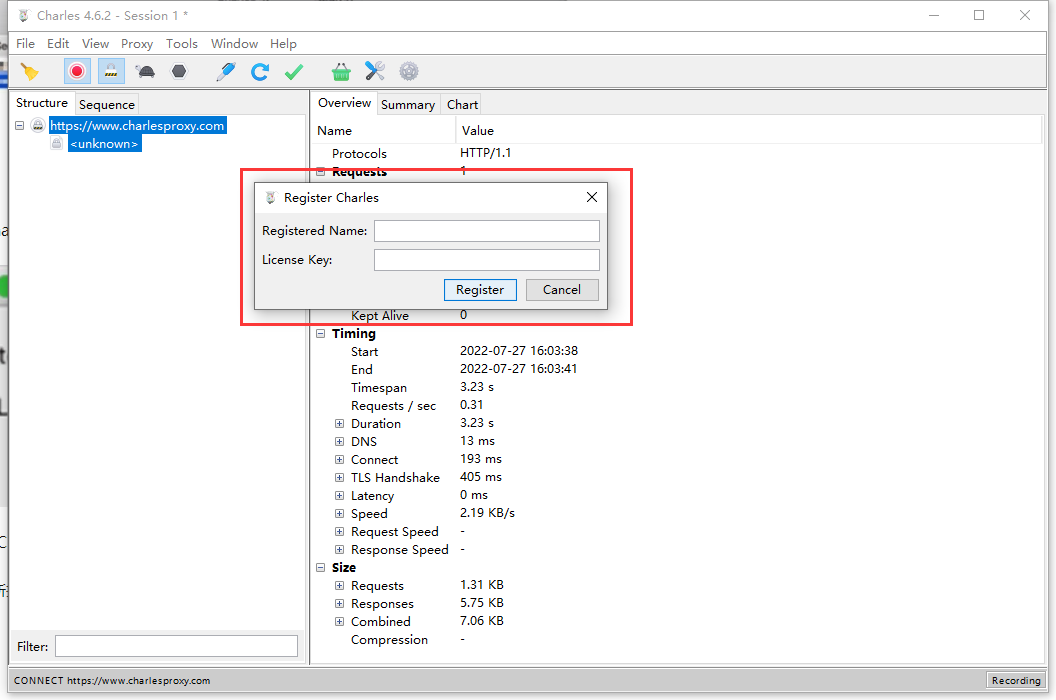Select https://www.charlesproxy.com host entry
Screen dimensions: 1056x700
point(137,125)
